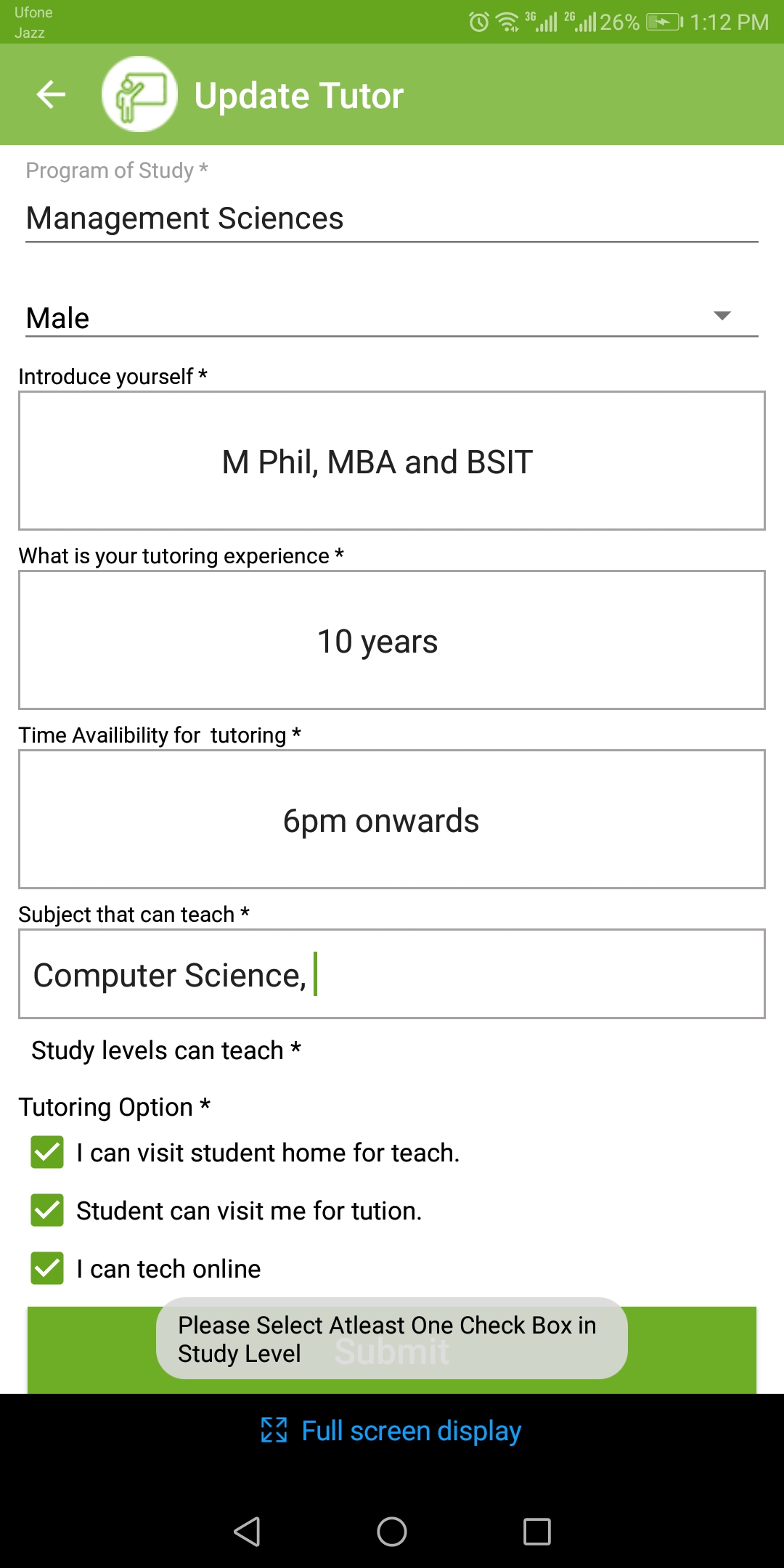Tap the full screen expand icon
The height and width of the screenshot is (1568, 784).
[274, 1430]
